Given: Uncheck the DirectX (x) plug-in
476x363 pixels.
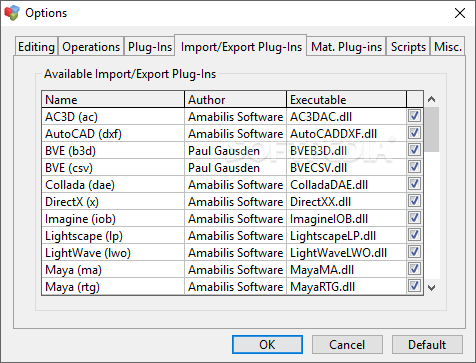Looking at the screenshot, I should (x=414, y=201).
